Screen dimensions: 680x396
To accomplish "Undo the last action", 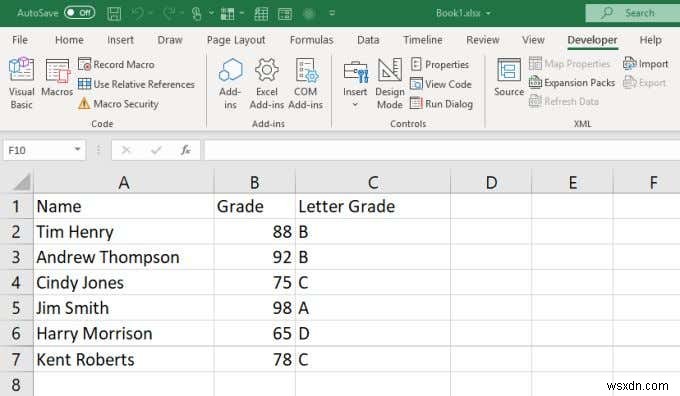I will [x=138, y=13].
